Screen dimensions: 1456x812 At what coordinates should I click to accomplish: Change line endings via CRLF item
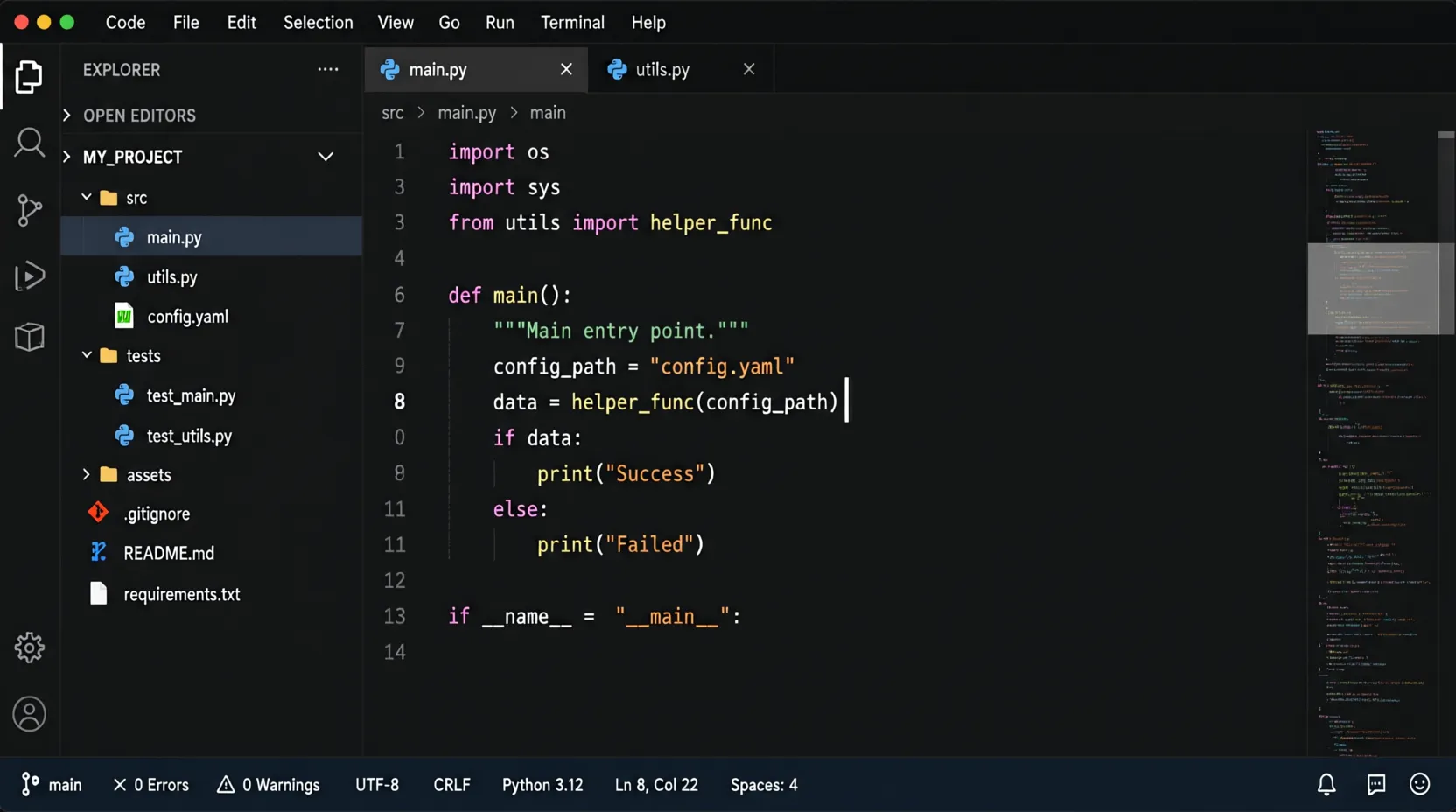click(451, 785)
